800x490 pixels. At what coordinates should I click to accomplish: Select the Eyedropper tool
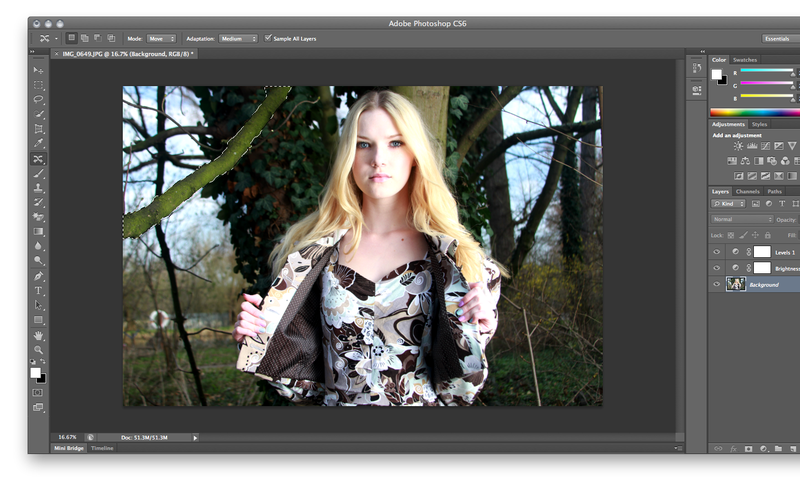click(38, 143)
